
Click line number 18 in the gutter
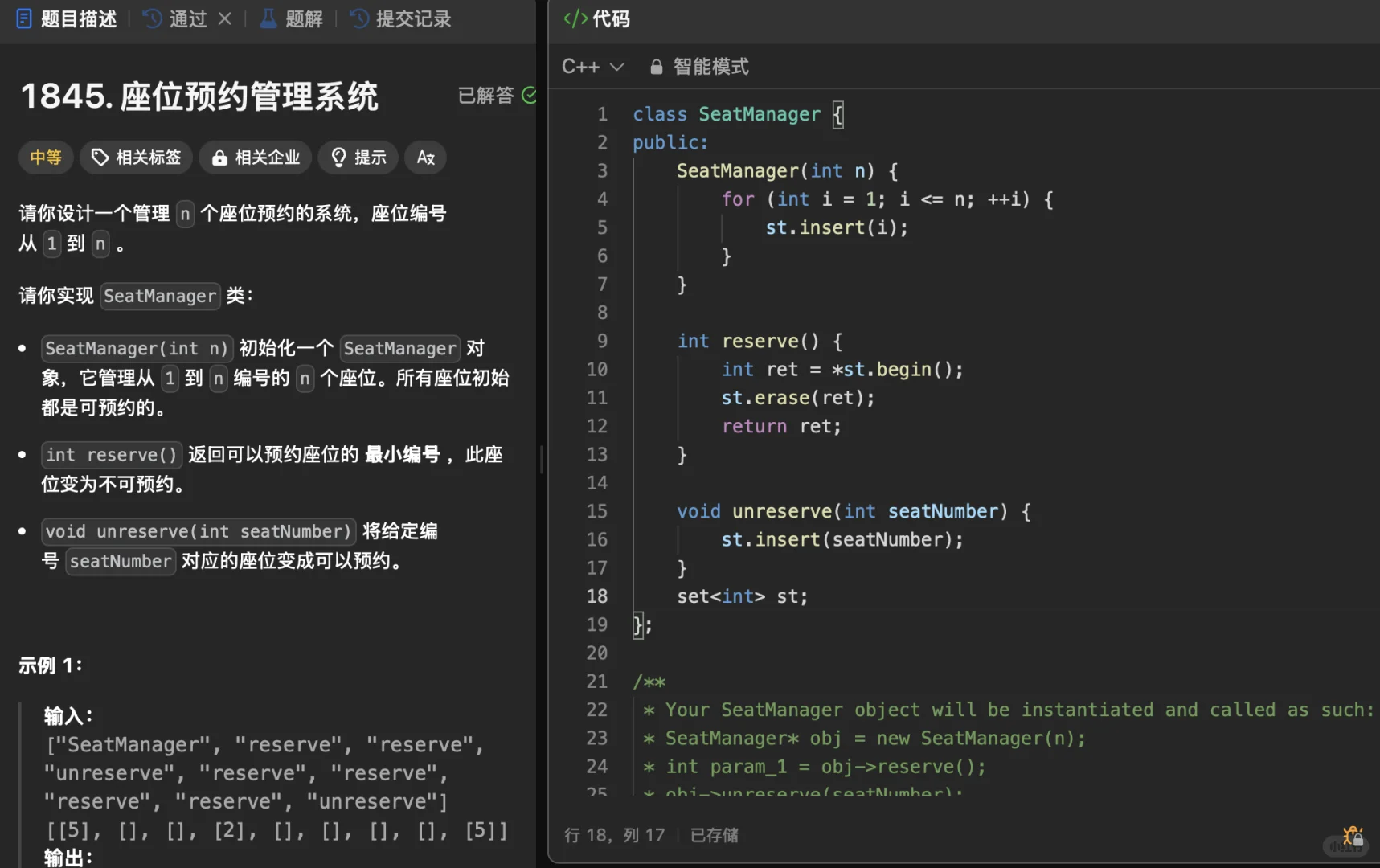(597, 596)
